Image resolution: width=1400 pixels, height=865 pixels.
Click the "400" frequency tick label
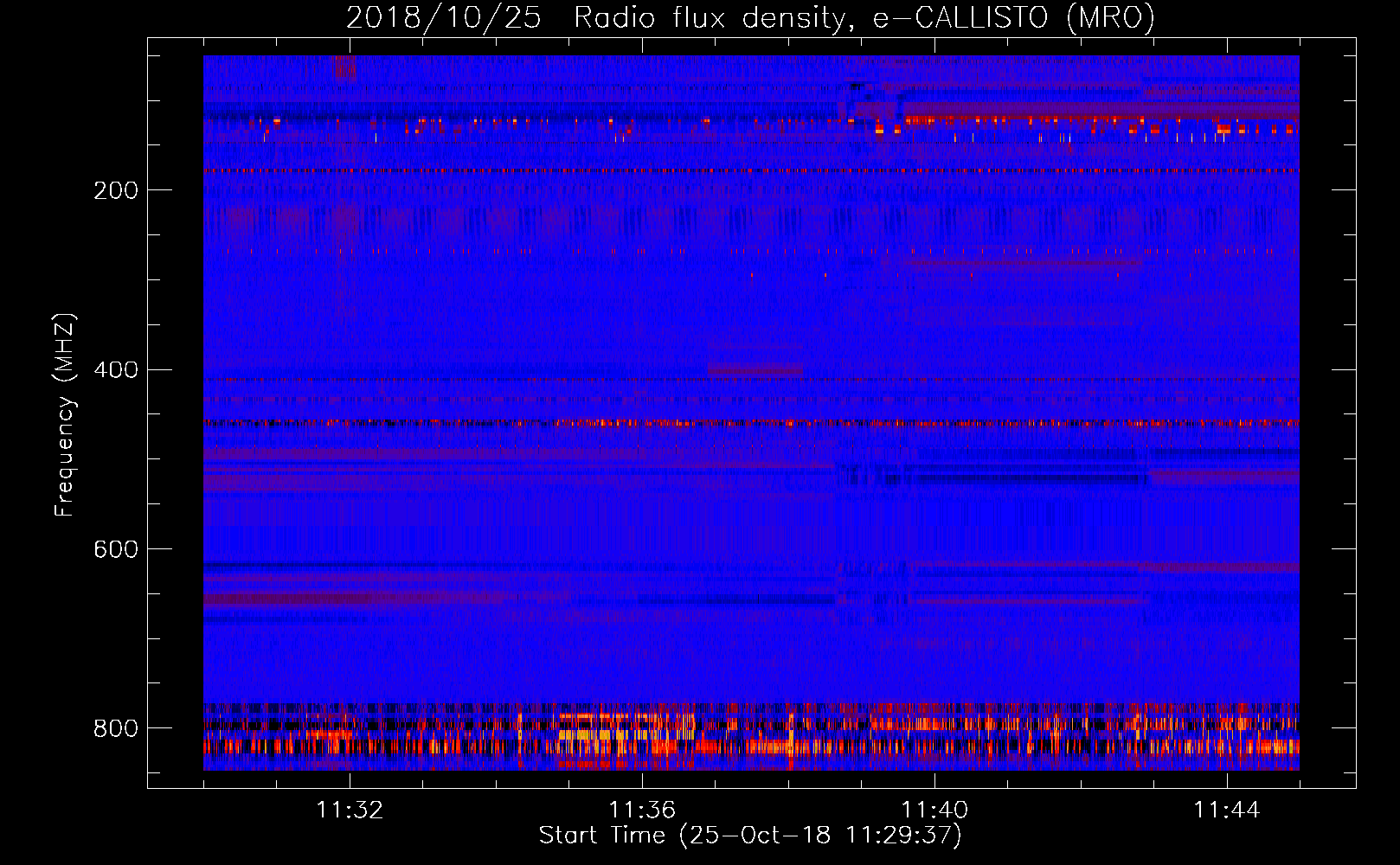click(116, 370)
